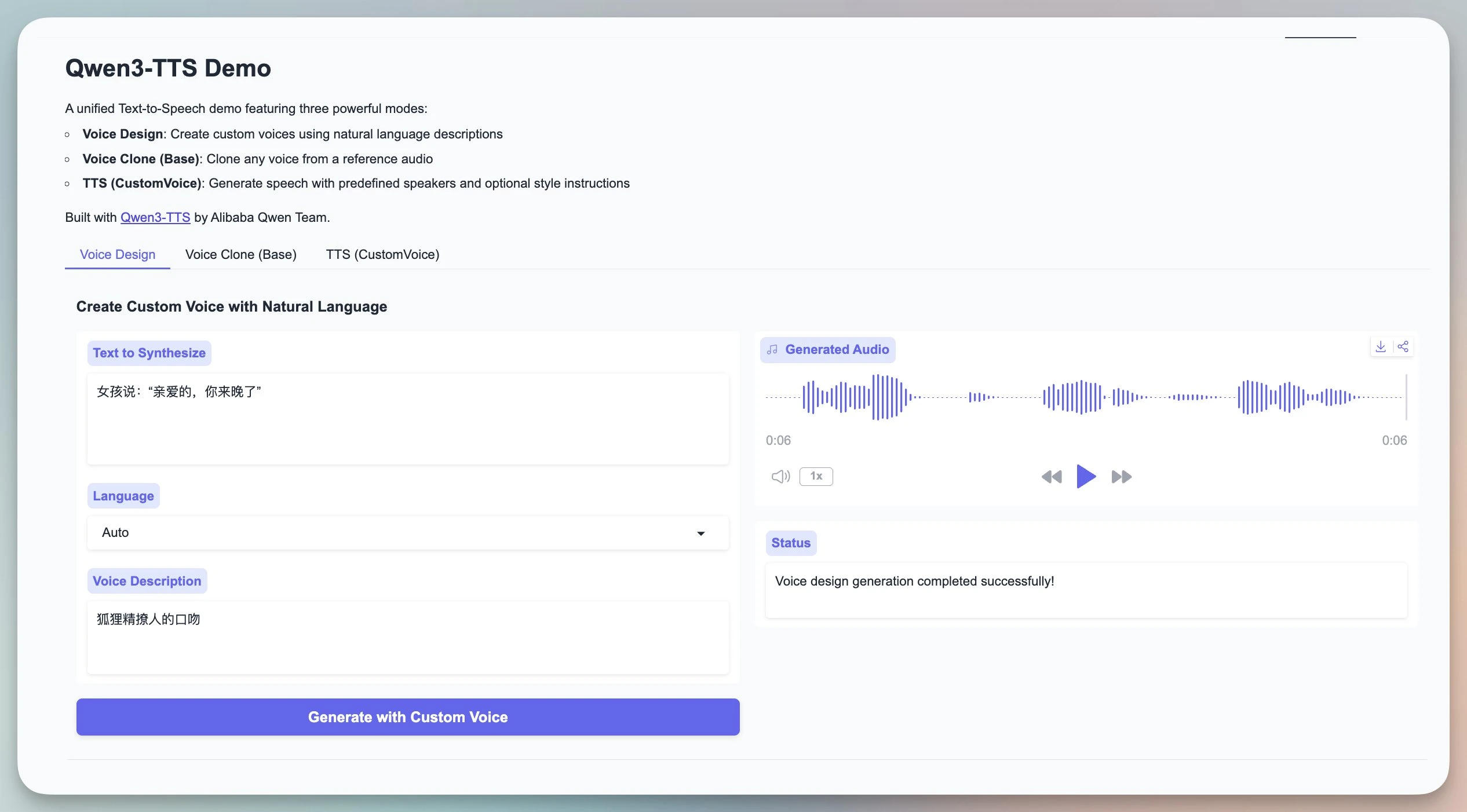Click the rewind icon
The image size is (1467, 812).
(1051, 477)
